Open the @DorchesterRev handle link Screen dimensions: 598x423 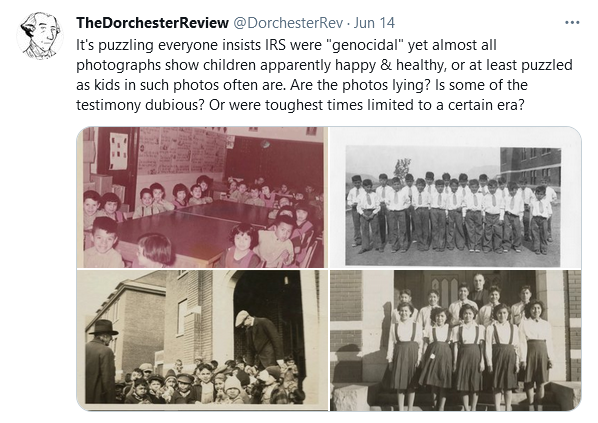288,23
